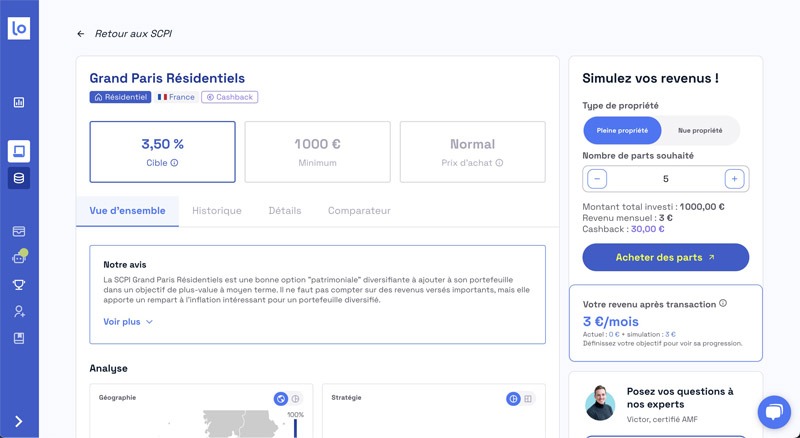Select Pleine propriété option
Viewport: 800px width, 438px height.
[622, 131]
